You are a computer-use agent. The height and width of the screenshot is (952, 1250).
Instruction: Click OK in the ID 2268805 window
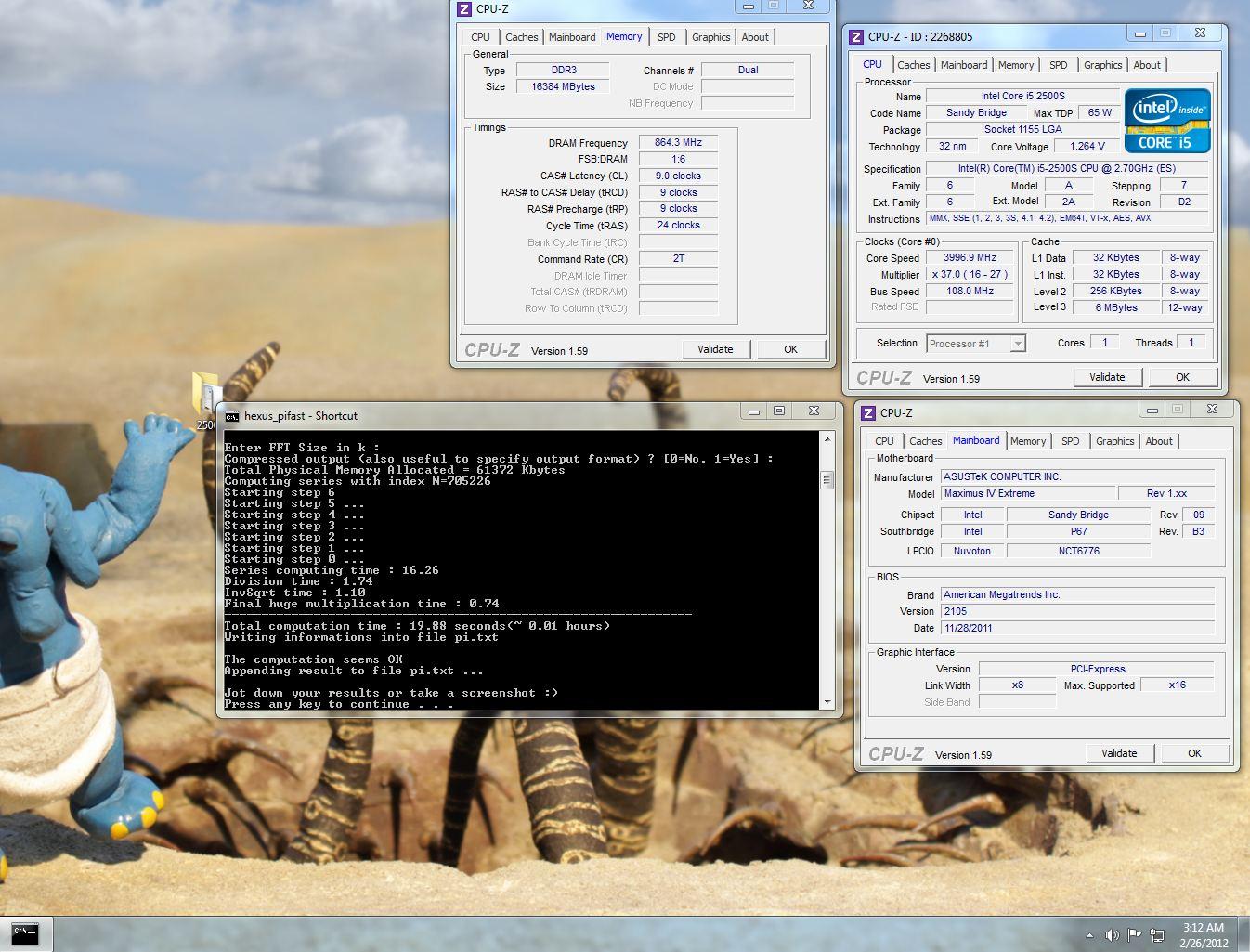[x=1182, y=377]
